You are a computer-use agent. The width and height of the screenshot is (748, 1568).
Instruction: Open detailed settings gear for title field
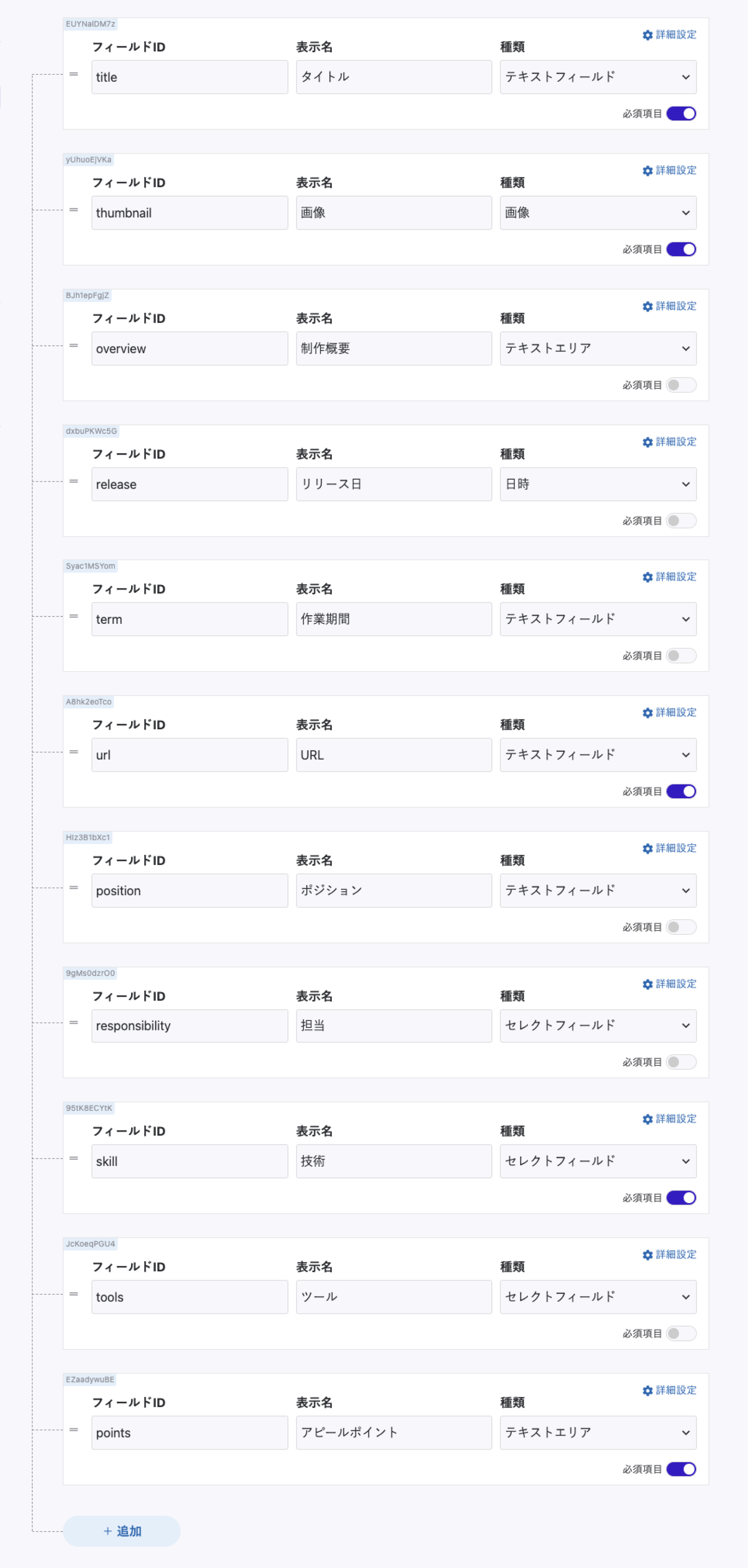pos(647,35)
